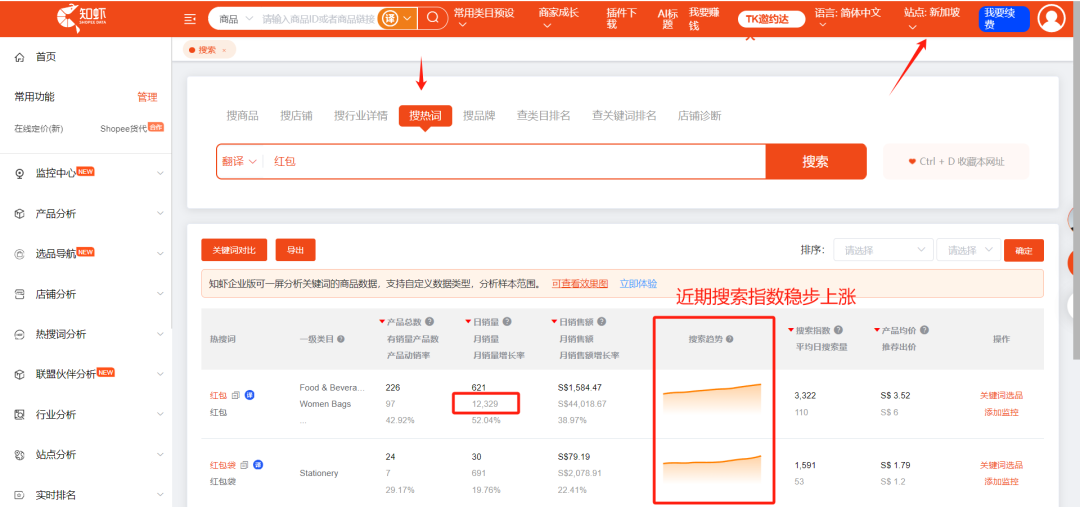The image size is (1080, 507).
Task: Switch to 店铺诊断 tab
Action: point(700,116)
